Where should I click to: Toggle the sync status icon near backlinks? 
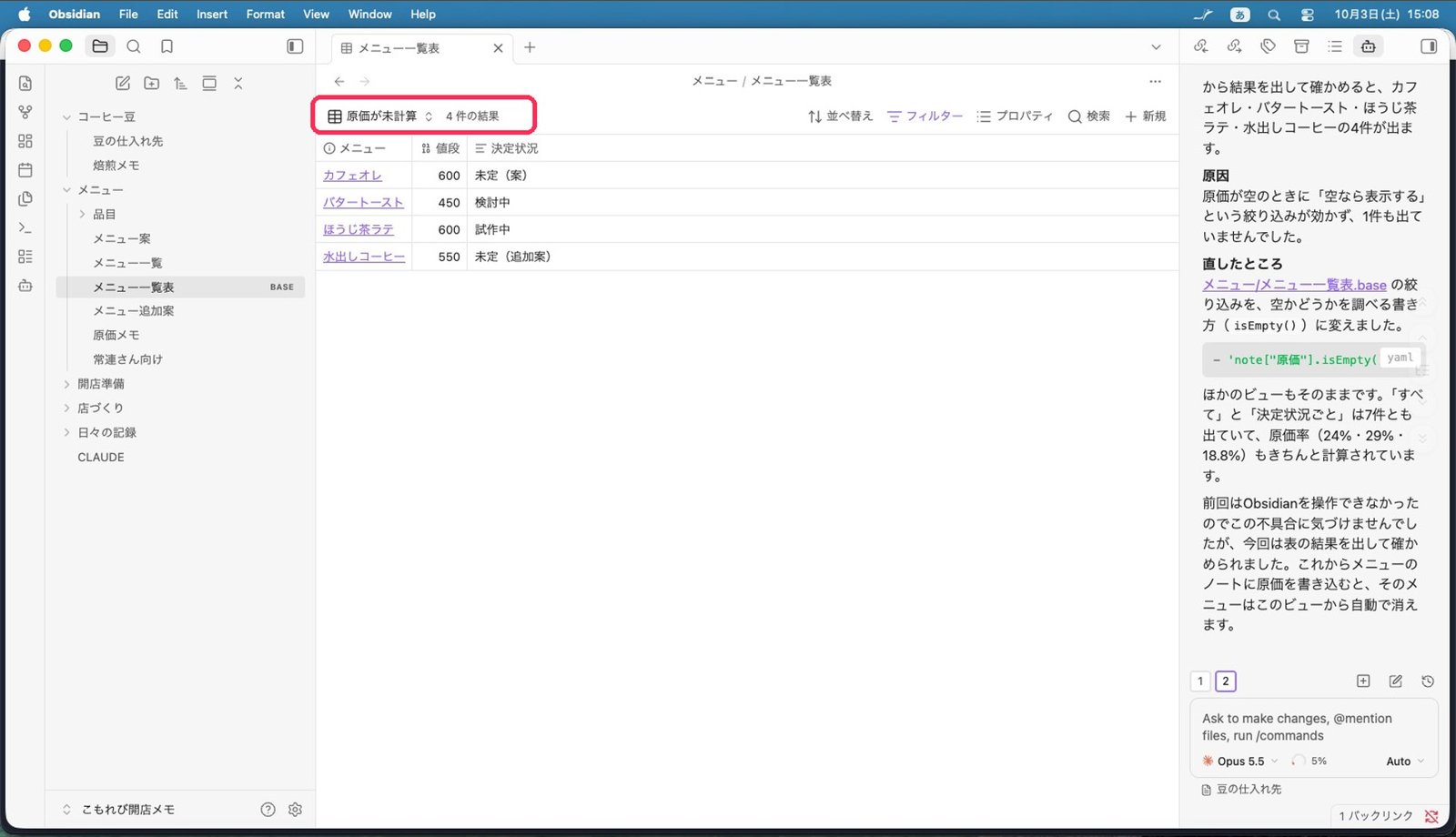[1431, 816]
